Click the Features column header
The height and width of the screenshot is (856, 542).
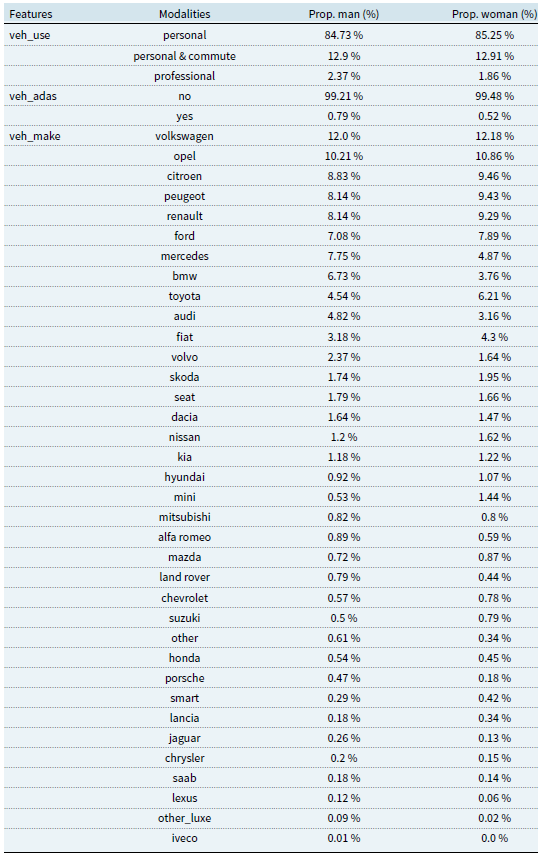pyautogui.click(x=31, y=14)
